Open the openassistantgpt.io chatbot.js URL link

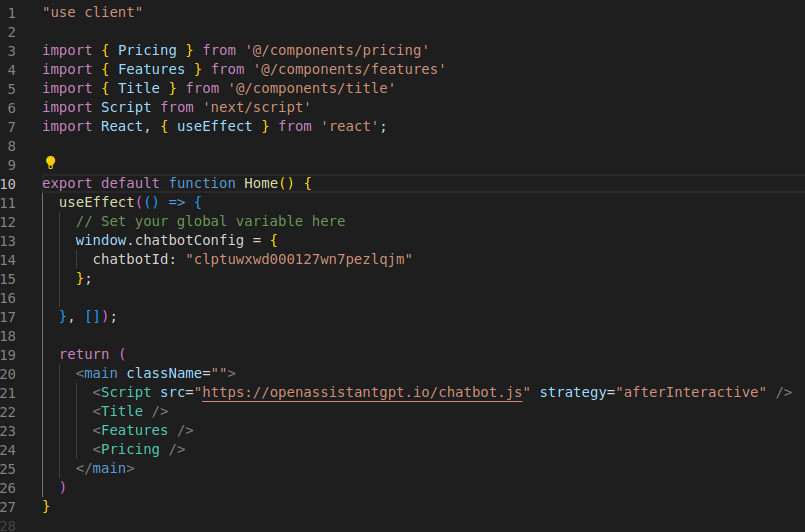click(x=367, y=392)
